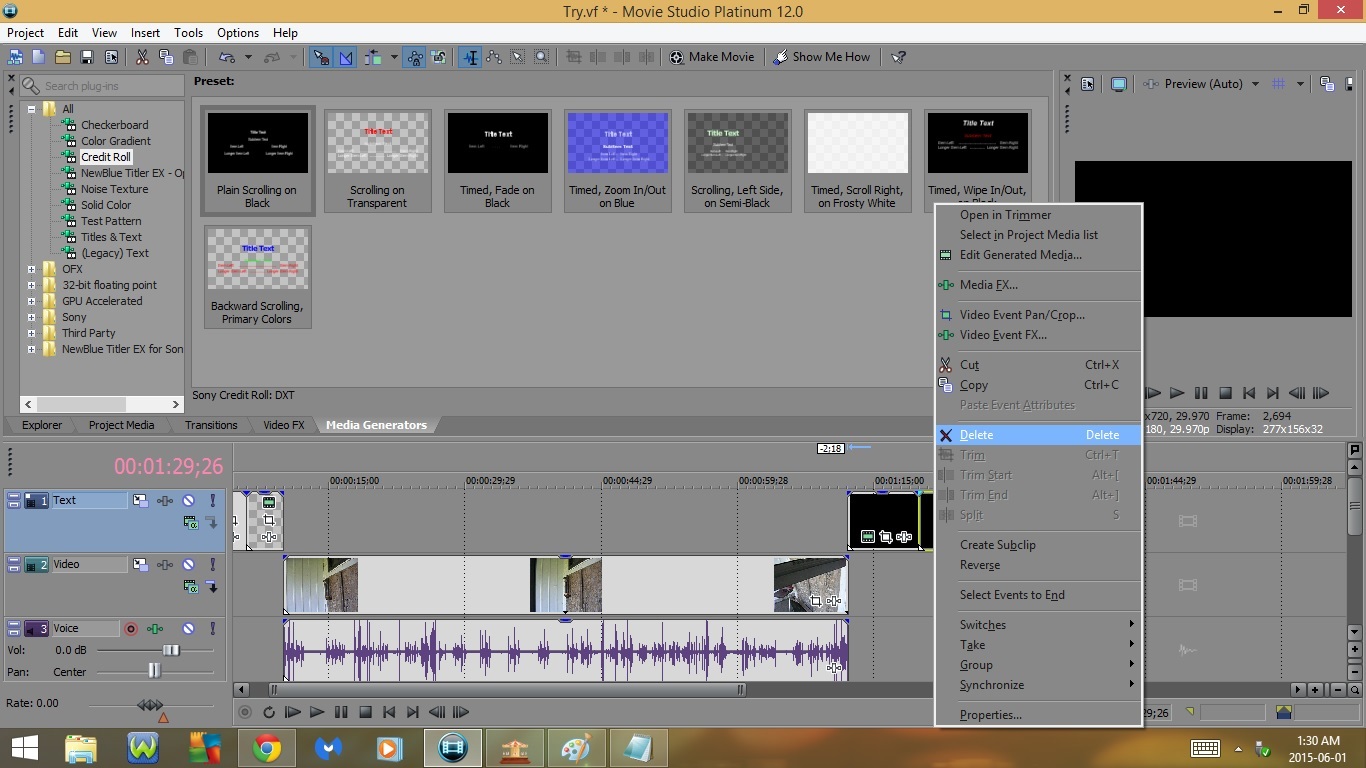The width and height of the screenshot is (1366, 768).
Task: Click the Open project folder icon in toolbar
Action: click(62, 57)
